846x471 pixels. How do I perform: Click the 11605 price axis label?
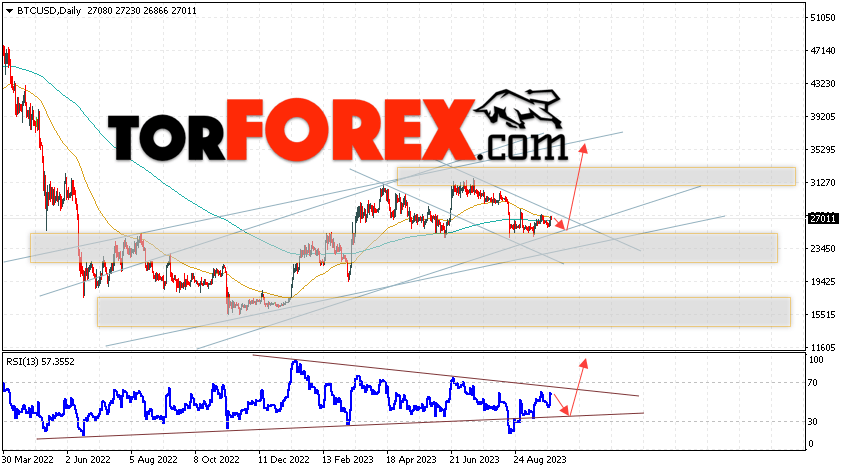(x=822, y=347)
